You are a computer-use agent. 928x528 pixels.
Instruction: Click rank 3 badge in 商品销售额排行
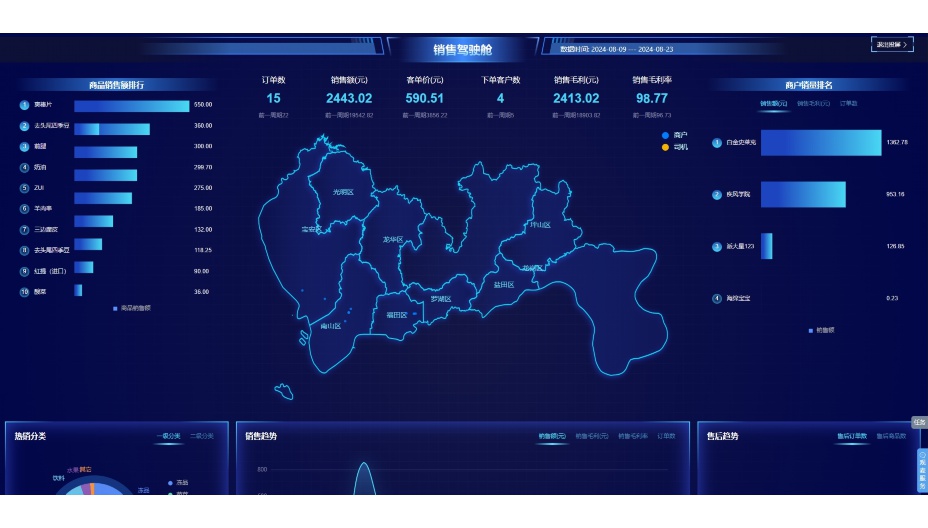tap(24, 146)
